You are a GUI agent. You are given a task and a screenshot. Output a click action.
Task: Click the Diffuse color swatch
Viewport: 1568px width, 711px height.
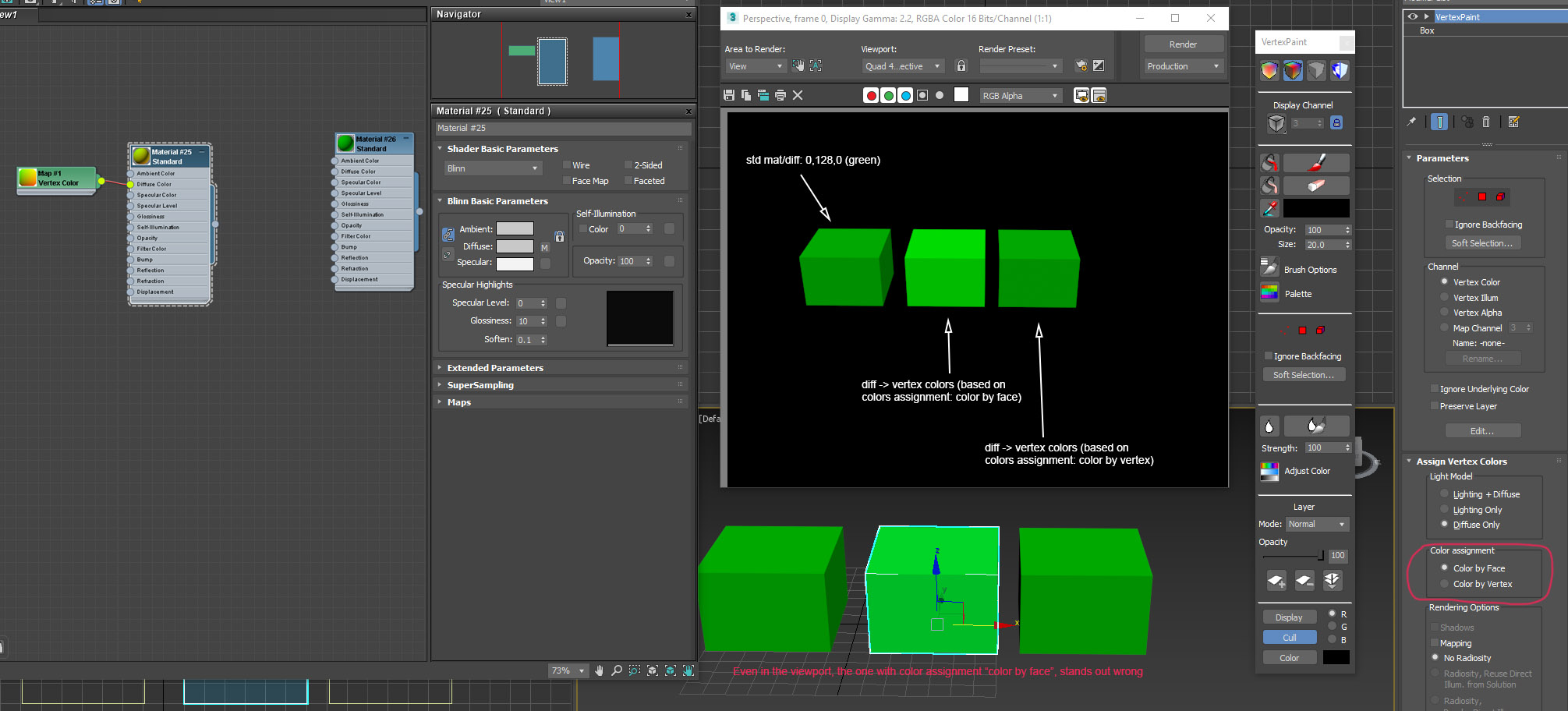(x=515, y=246)
